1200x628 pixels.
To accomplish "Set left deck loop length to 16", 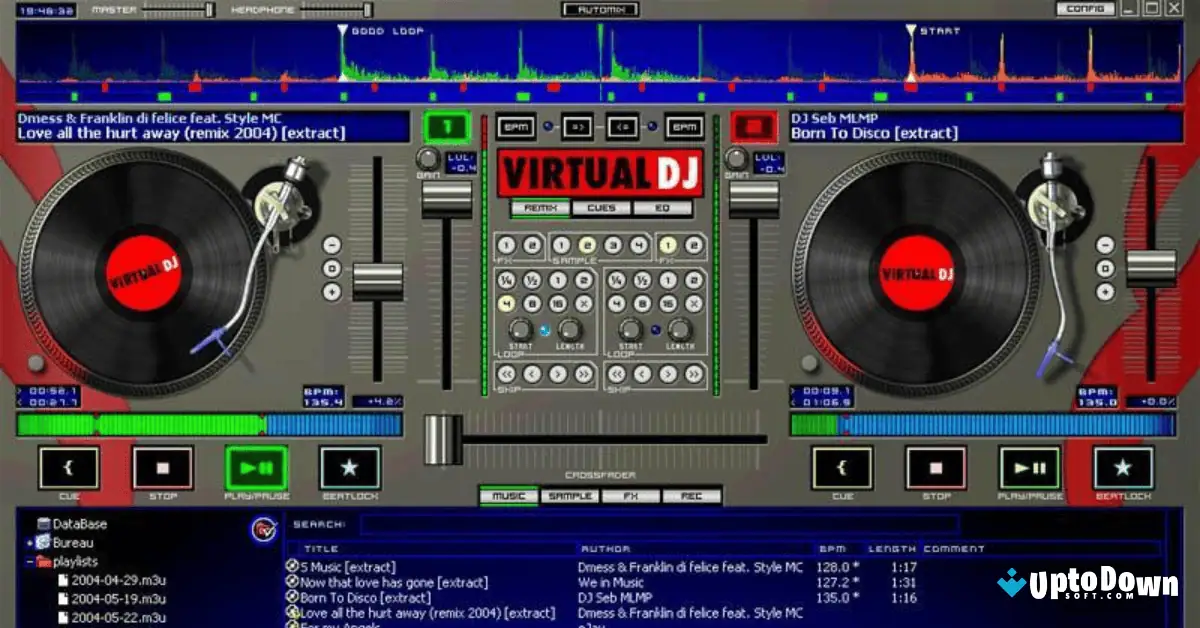I will tap(560, 302).
